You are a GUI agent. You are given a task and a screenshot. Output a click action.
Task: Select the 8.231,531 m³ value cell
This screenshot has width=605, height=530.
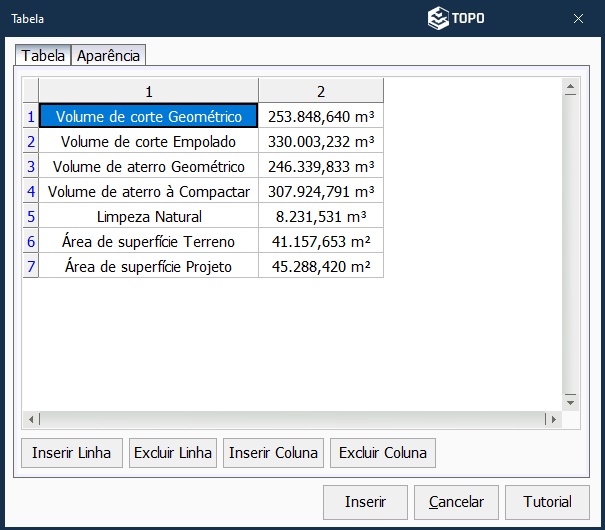pyautogui.click(x=321, y=216)
